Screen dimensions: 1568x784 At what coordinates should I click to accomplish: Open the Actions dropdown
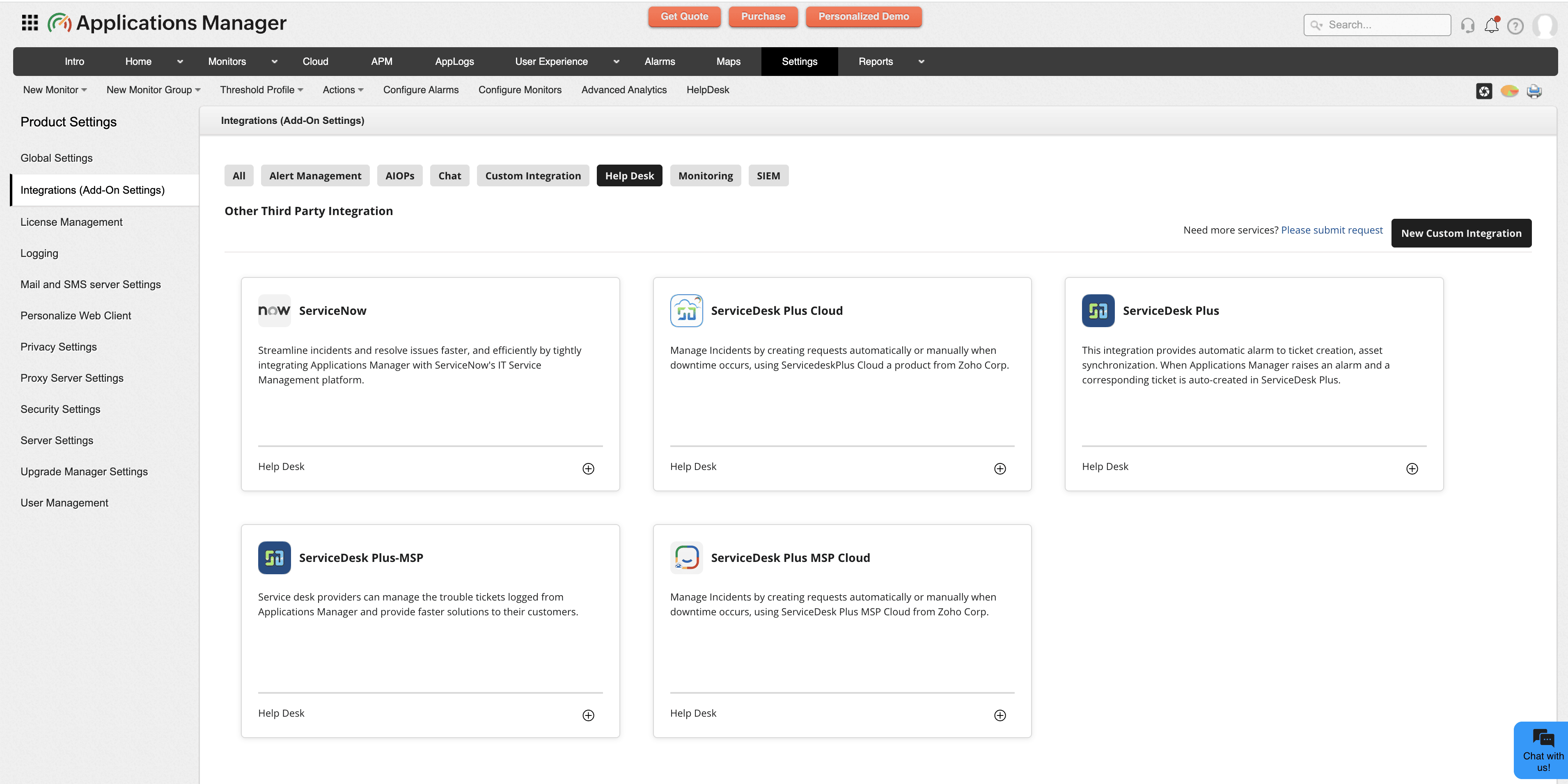coord(343,90)
